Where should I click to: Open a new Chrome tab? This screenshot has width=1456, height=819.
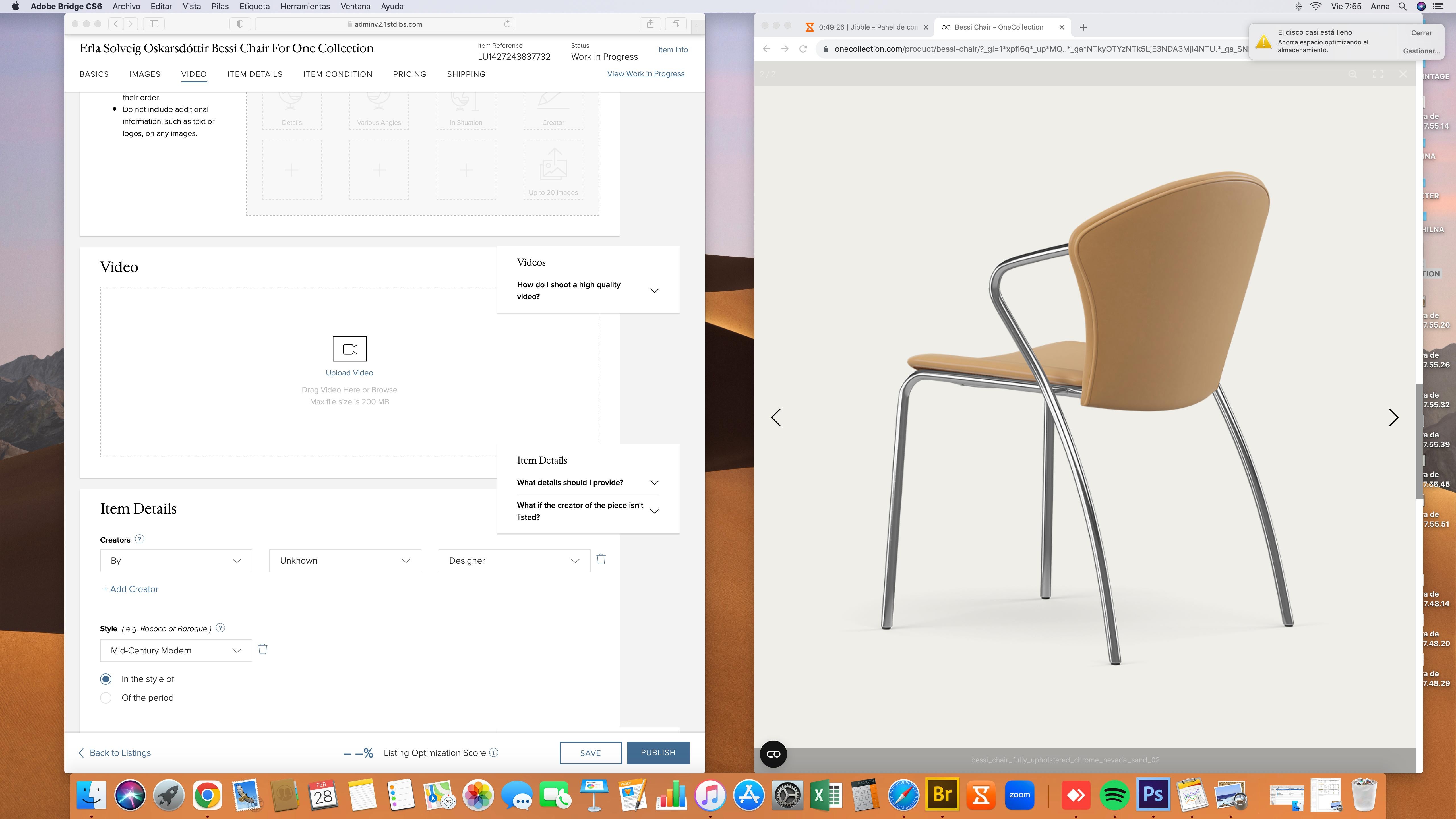click(x=1083, y=27)
